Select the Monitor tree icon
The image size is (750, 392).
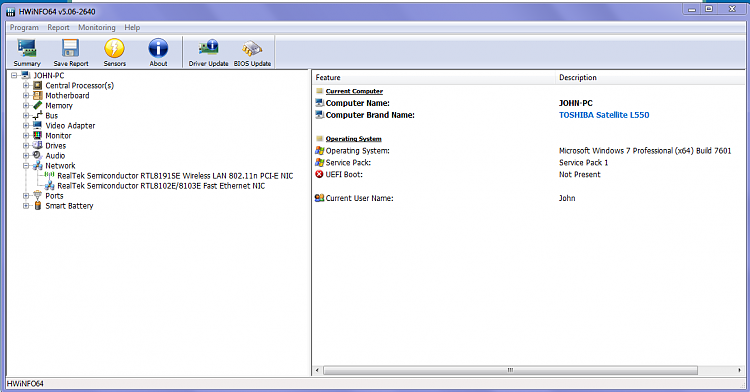tap(38, 136)
